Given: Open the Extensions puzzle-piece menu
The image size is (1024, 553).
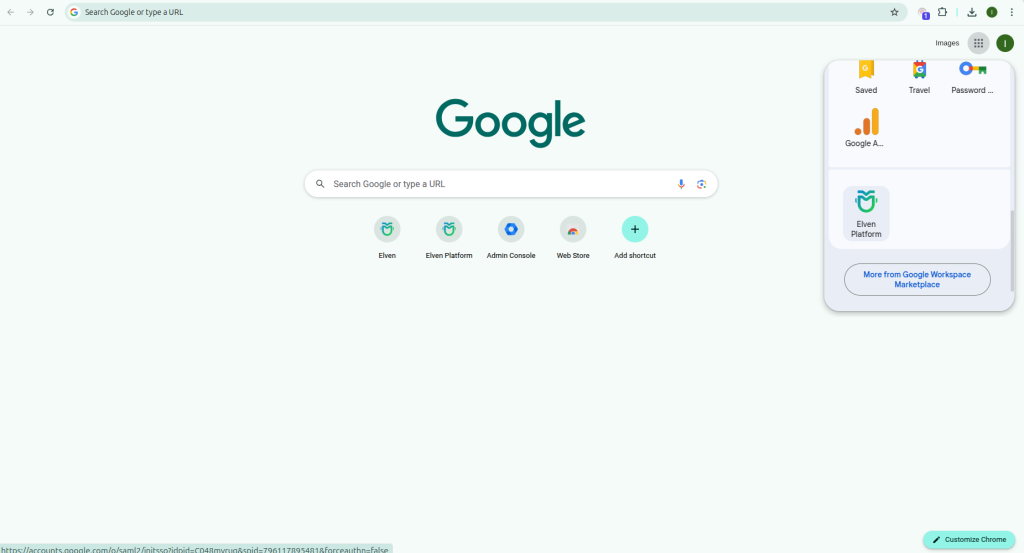Looking at the screenshot, I should click(x=942, y=12).
